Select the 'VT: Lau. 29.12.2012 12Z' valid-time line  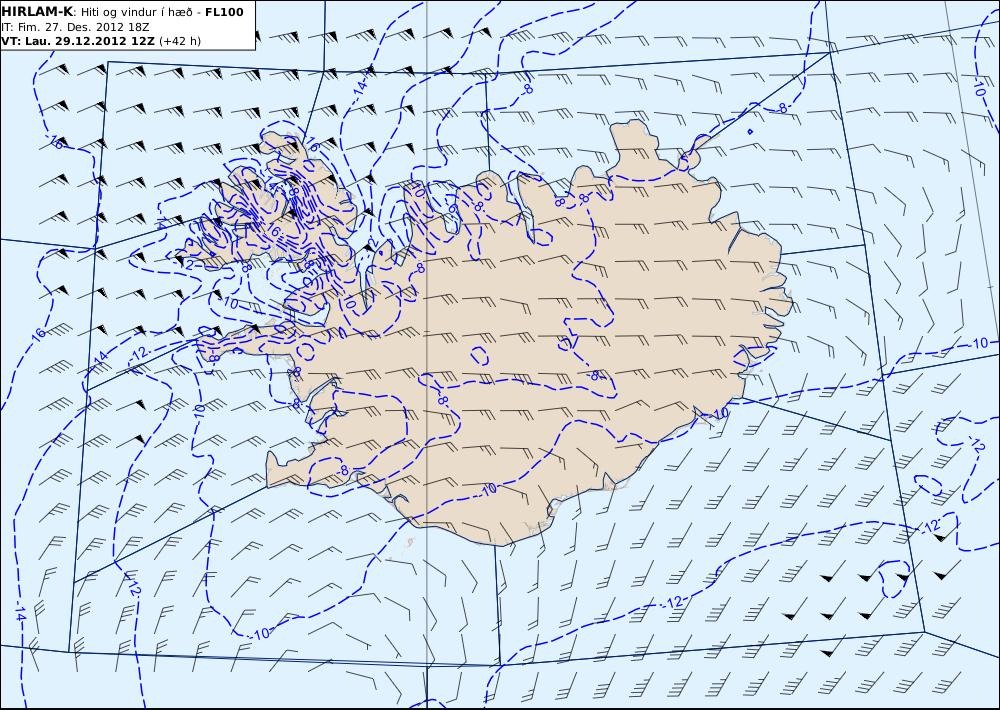click(78, 41)
